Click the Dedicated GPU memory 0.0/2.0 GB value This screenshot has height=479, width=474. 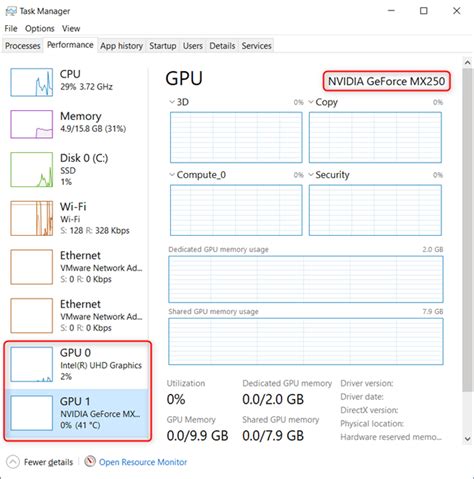point(273,399)
